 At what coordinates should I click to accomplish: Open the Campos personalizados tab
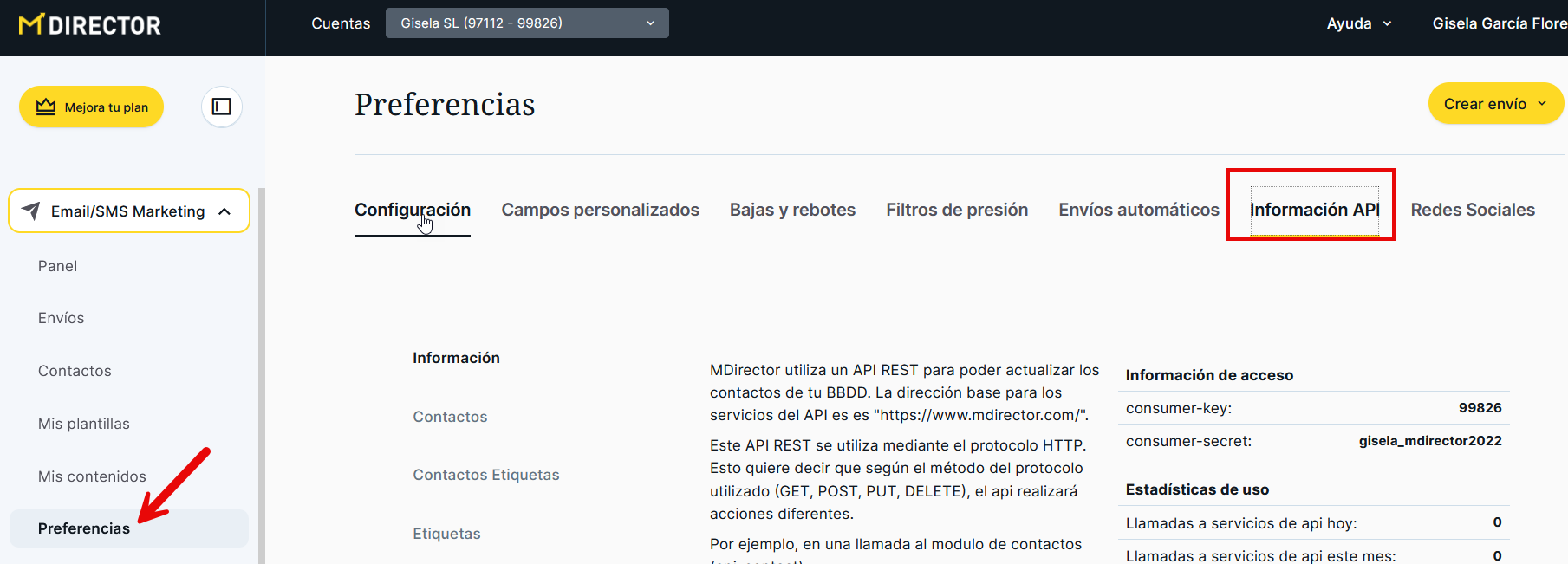(600, 210)
